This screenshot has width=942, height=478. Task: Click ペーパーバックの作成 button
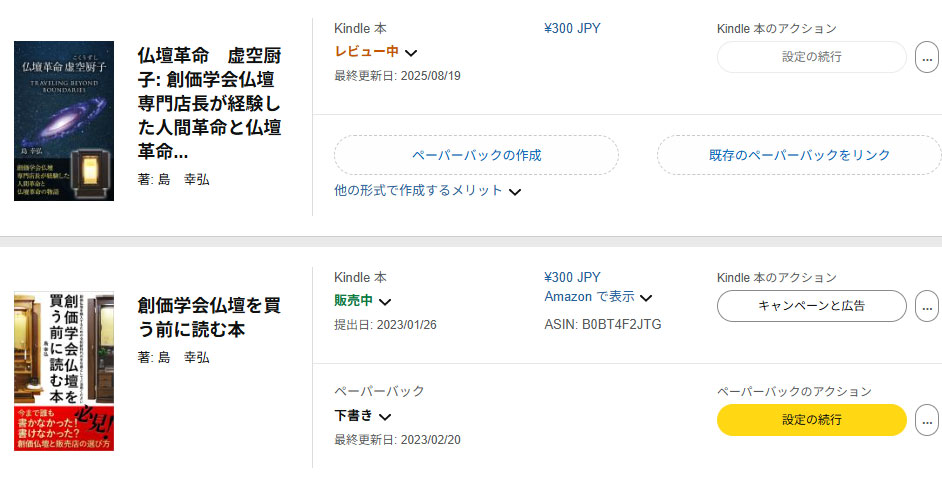(x=476, y=155)
